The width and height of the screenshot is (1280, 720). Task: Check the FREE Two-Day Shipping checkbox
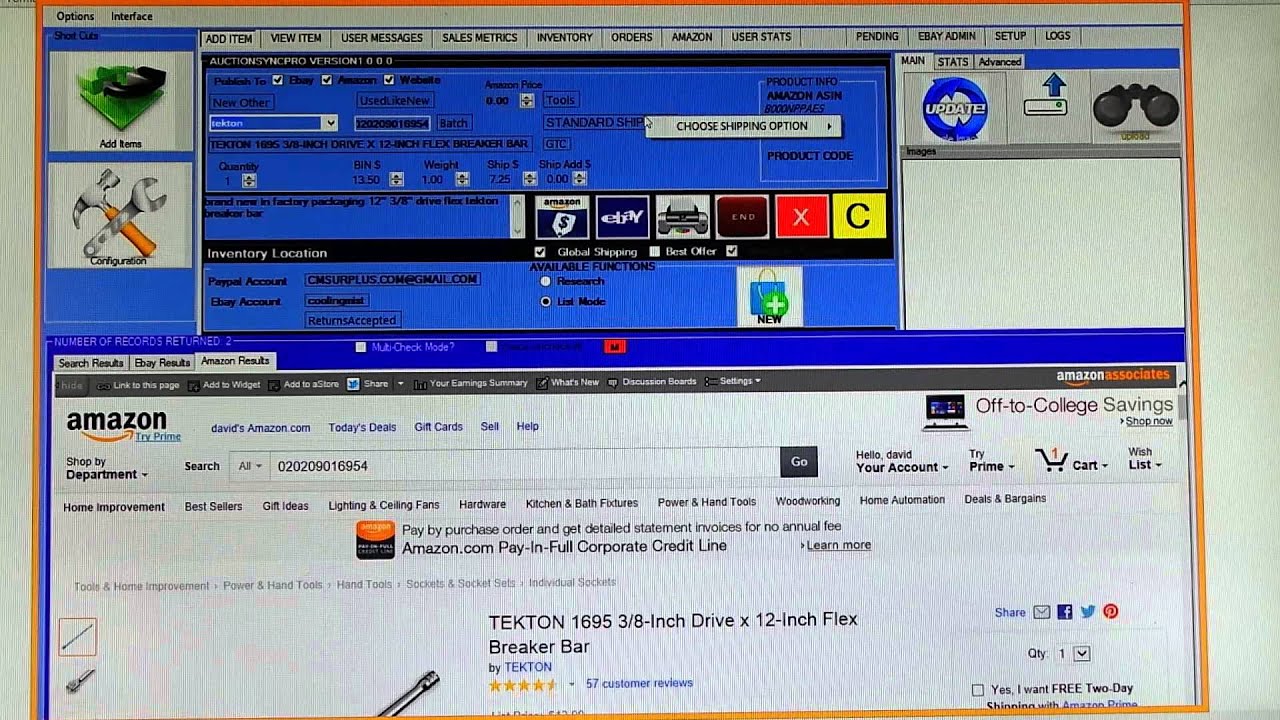coord(978,690)
